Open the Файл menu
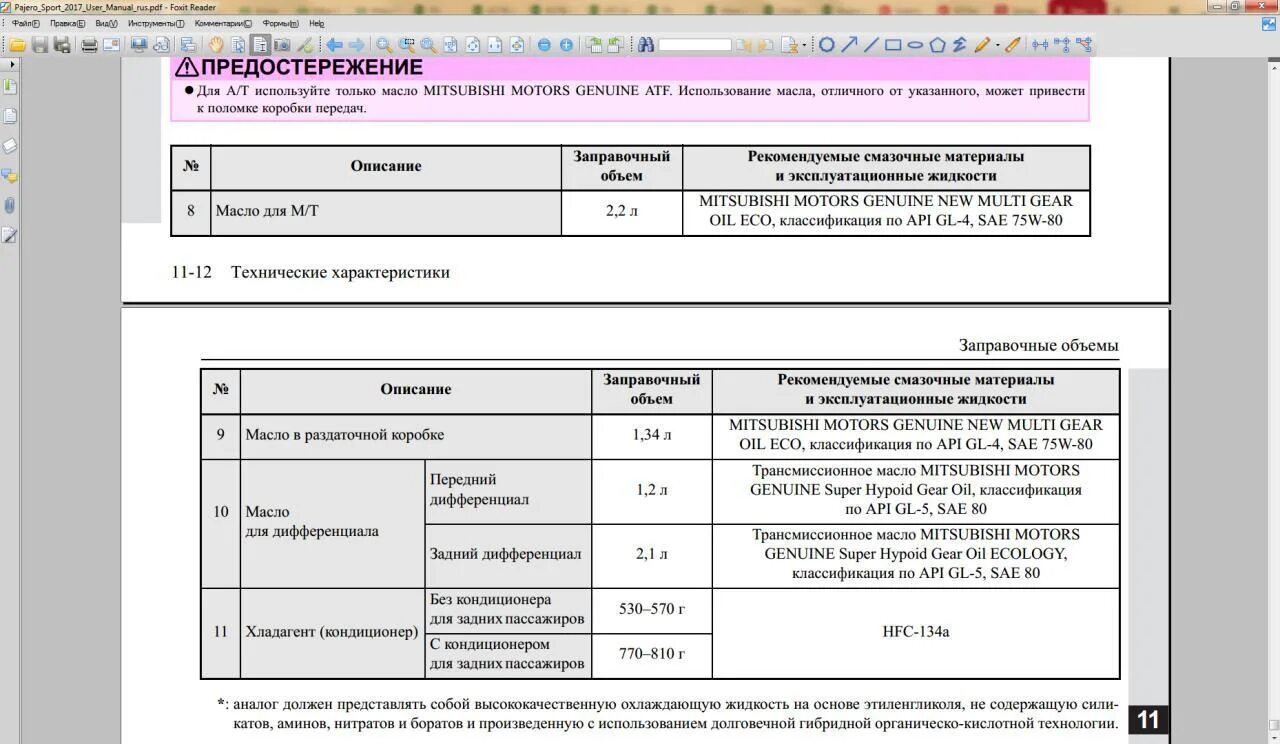The height and width of the screenshot is (744, 1280). click(x=26, y=23)
